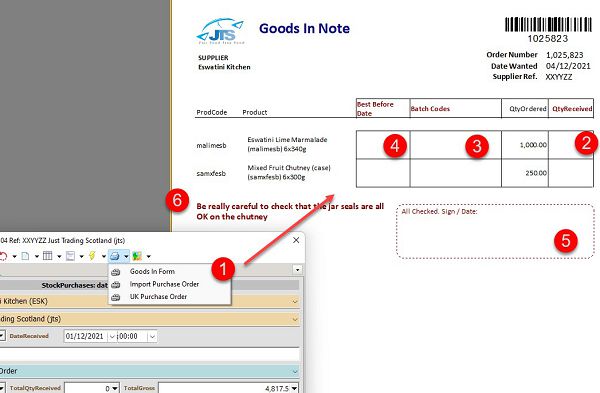Close the stock purchase window
This screenshot has height=393, width=600.
[296, 240]
